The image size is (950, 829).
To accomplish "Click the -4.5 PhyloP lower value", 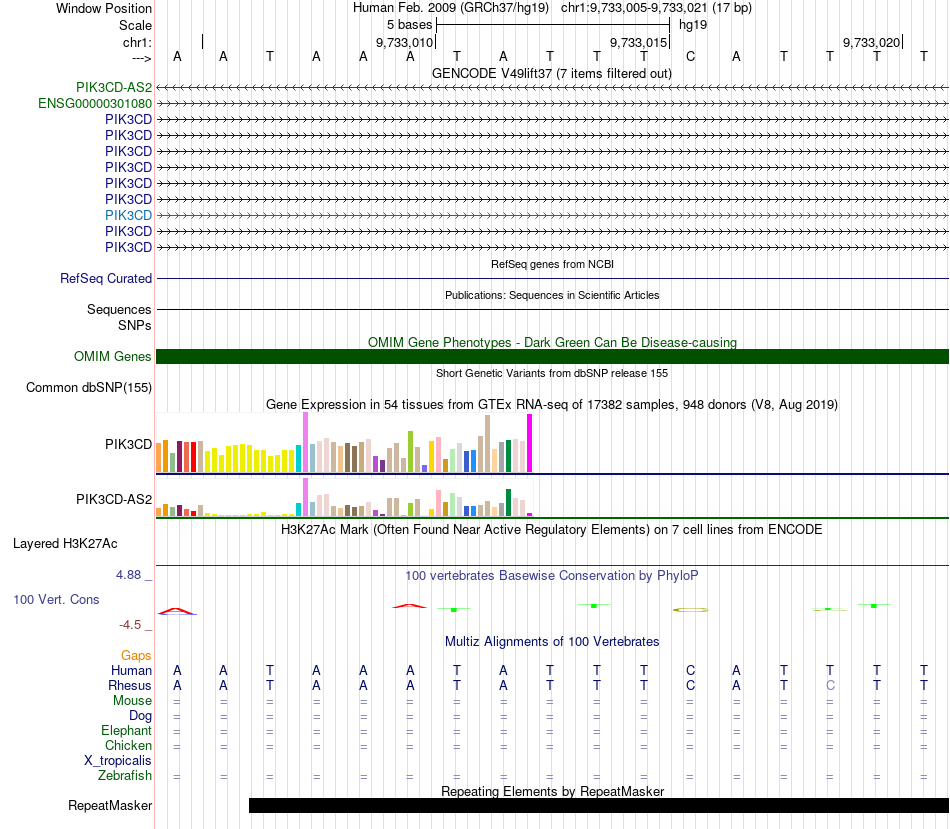I will [130, 625].
